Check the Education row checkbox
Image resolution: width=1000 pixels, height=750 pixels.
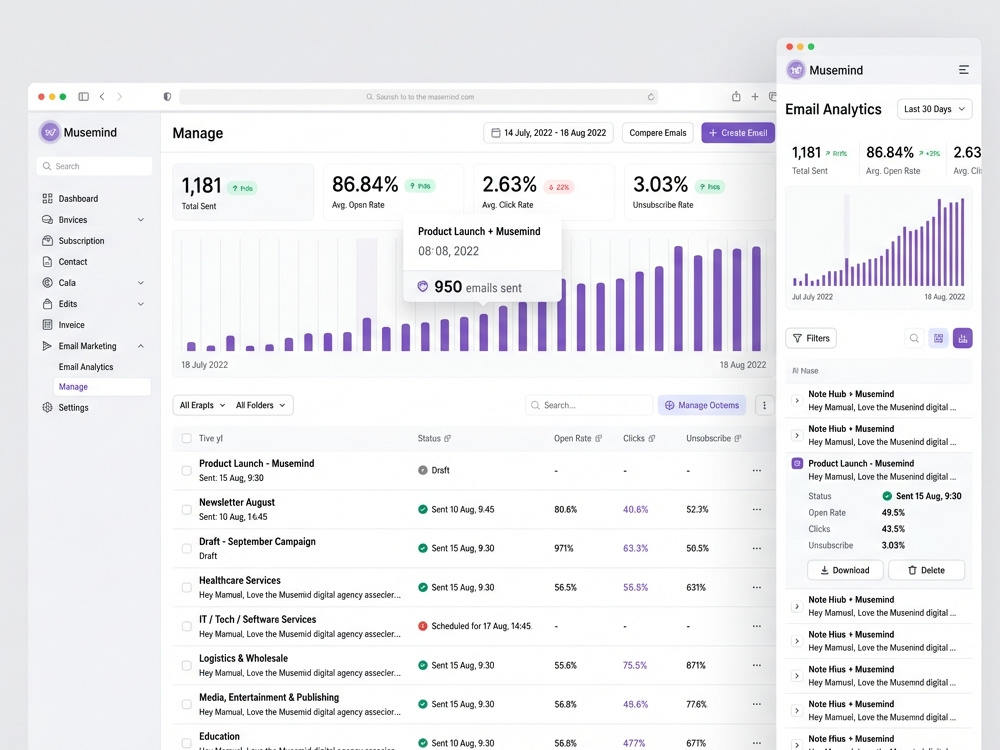pyautogui.click(x=186, y=743)
